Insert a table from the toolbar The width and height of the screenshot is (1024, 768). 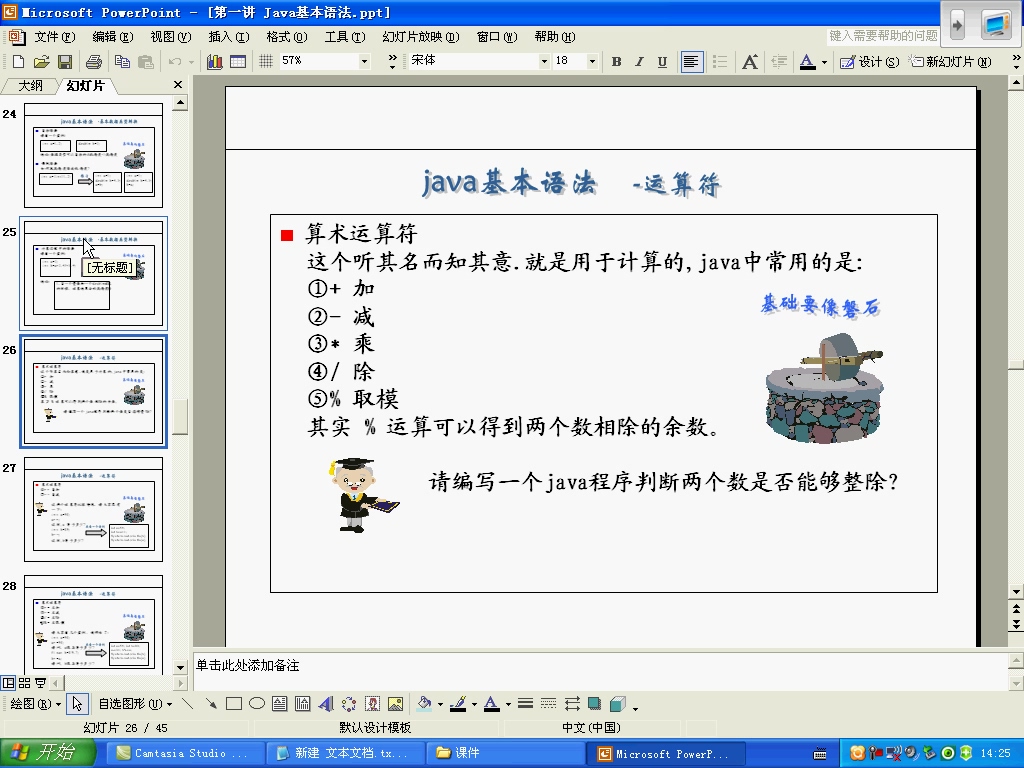coord(238,61)
